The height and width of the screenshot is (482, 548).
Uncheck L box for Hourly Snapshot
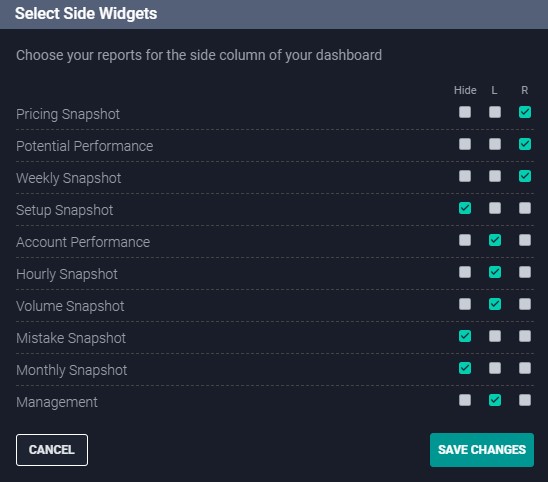tap(495, 272)
